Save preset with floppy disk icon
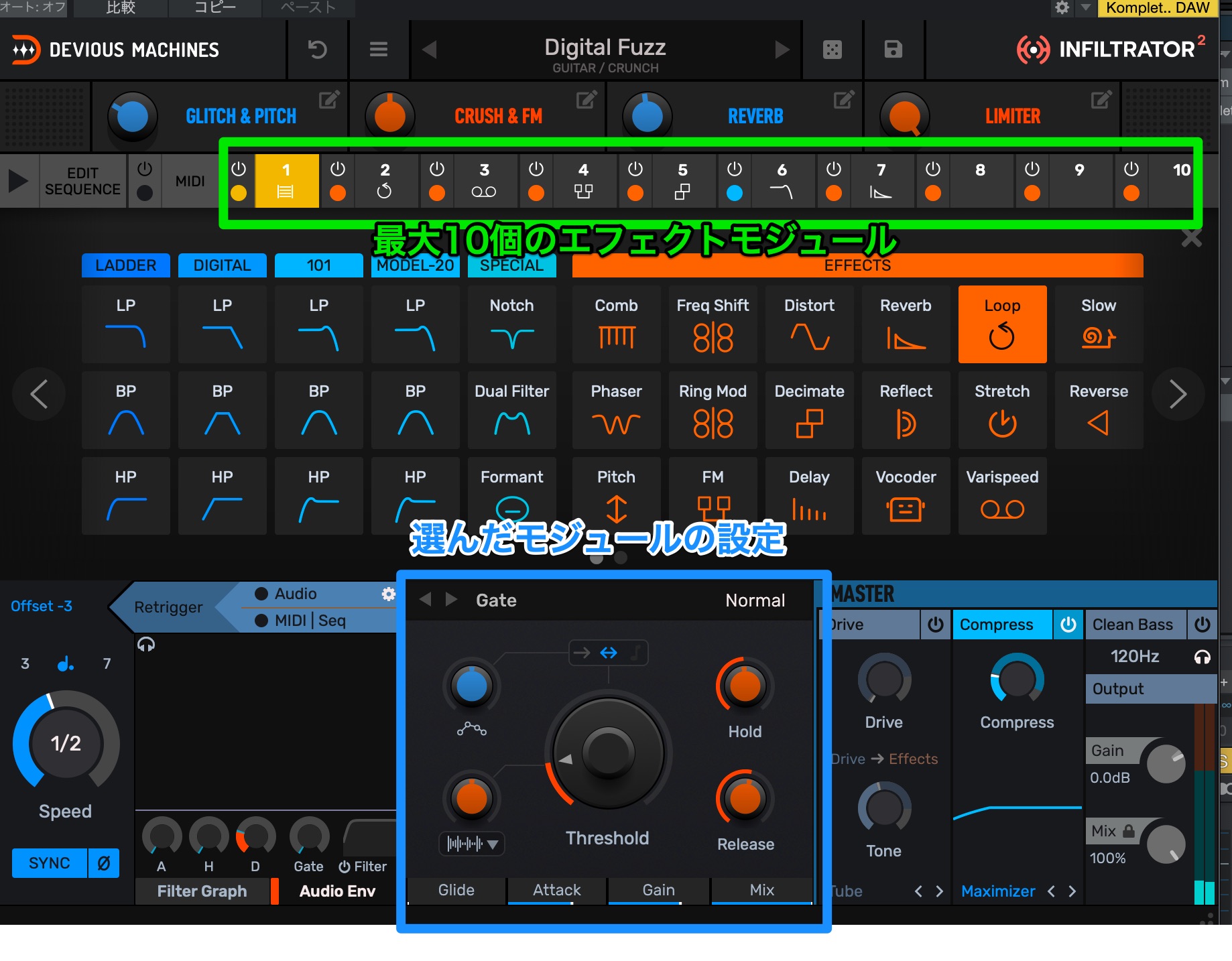 click(893, 50)
